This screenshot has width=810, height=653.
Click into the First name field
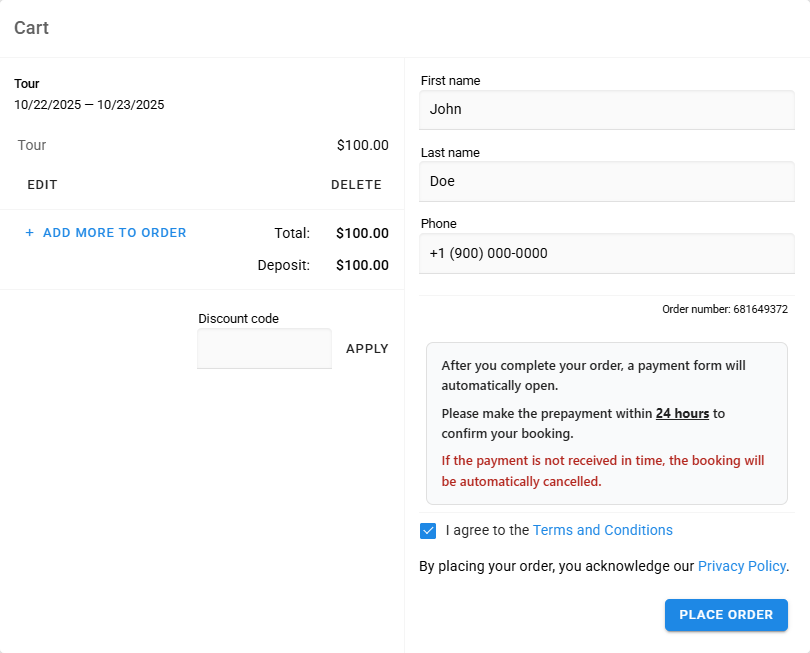(x=606, y=110)
